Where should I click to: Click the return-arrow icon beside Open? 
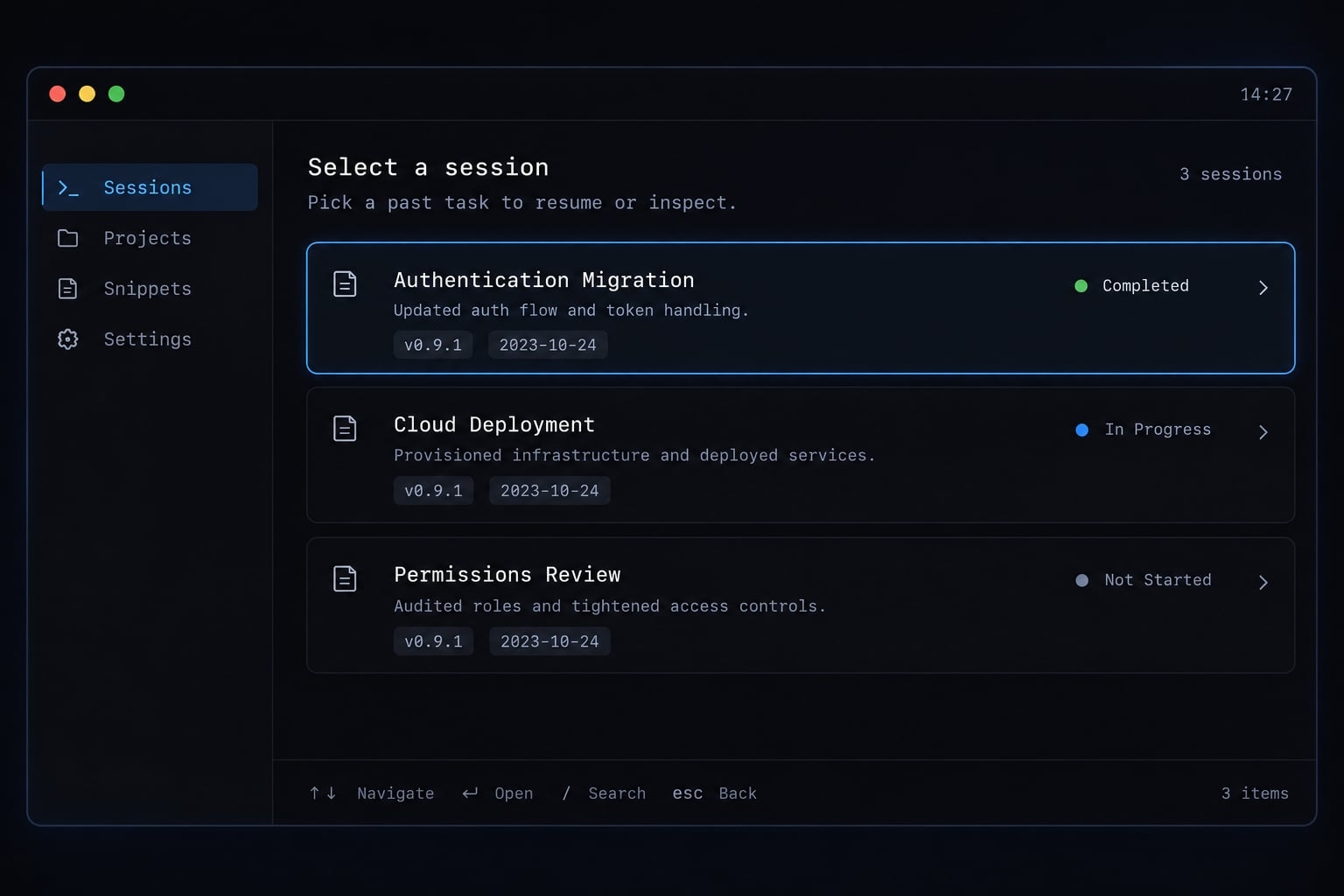click(470, 793)
